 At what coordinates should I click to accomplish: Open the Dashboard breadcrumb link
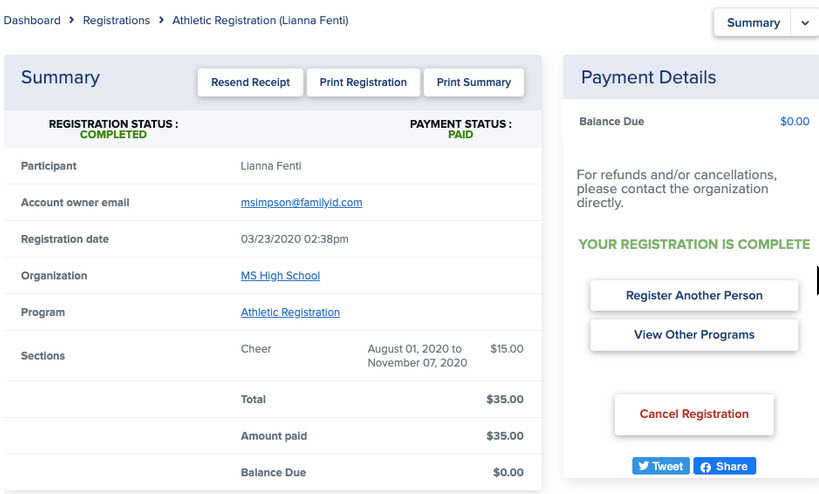coord(32,20)
